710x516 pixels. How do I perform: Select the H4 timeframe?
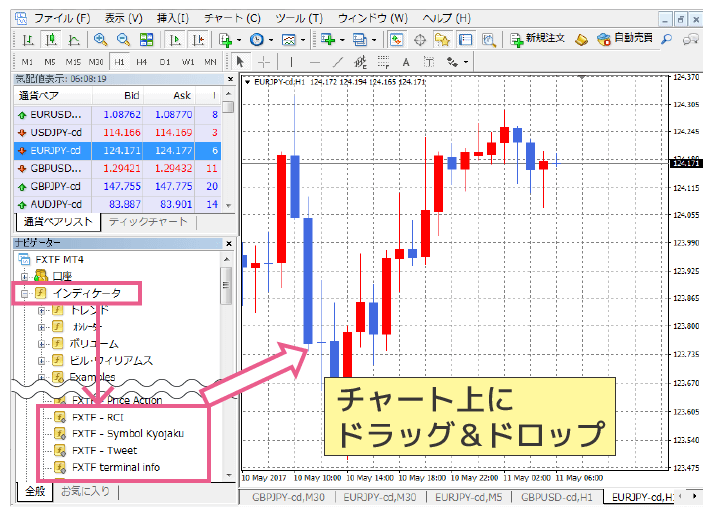point(142,62)
